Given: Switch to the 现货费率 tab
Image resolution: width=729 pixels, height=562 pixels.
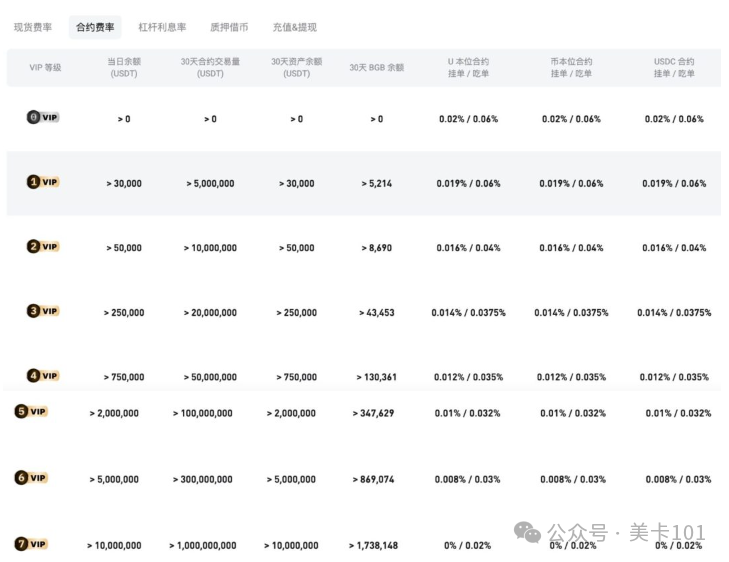Looking at the screenshot, I should 33,27.
